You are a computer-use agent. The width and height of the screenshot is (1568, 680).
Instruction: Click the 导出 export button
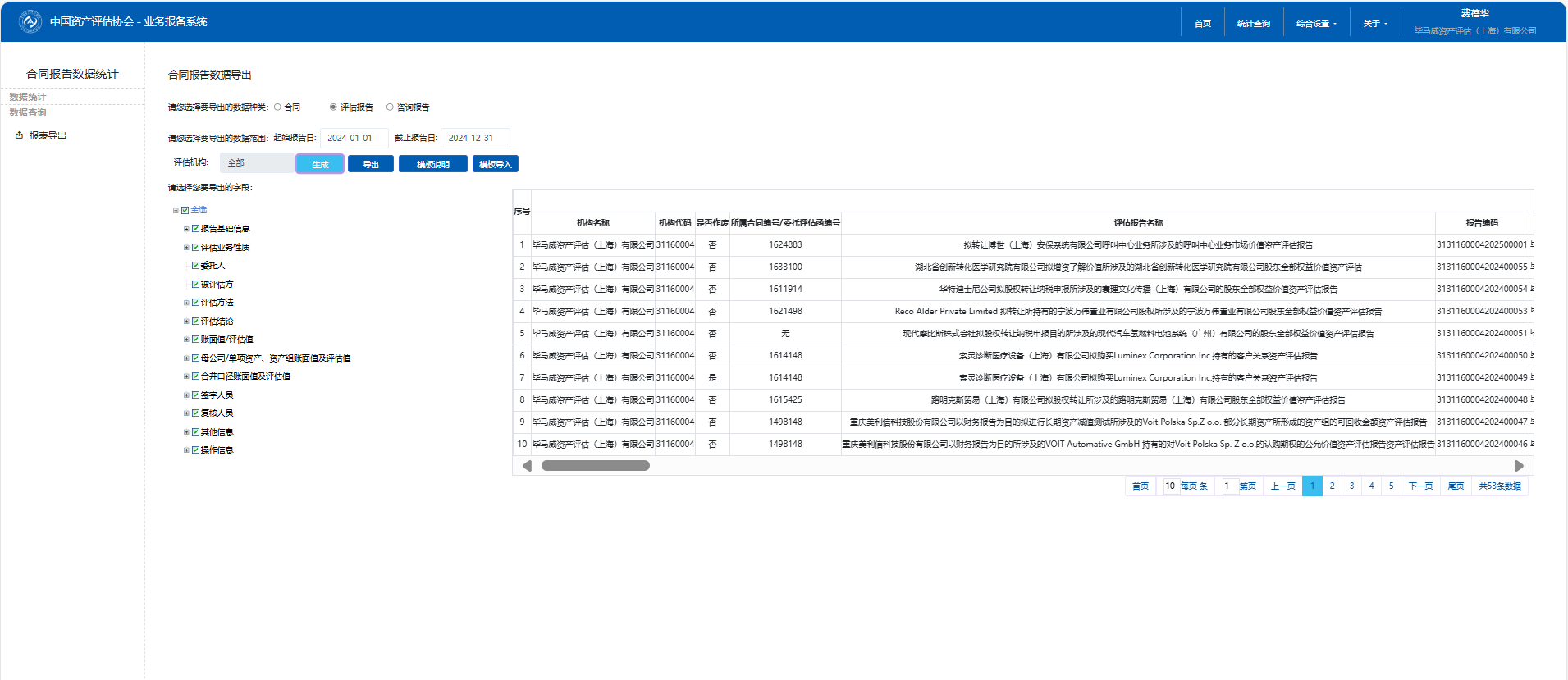(371, 164)
